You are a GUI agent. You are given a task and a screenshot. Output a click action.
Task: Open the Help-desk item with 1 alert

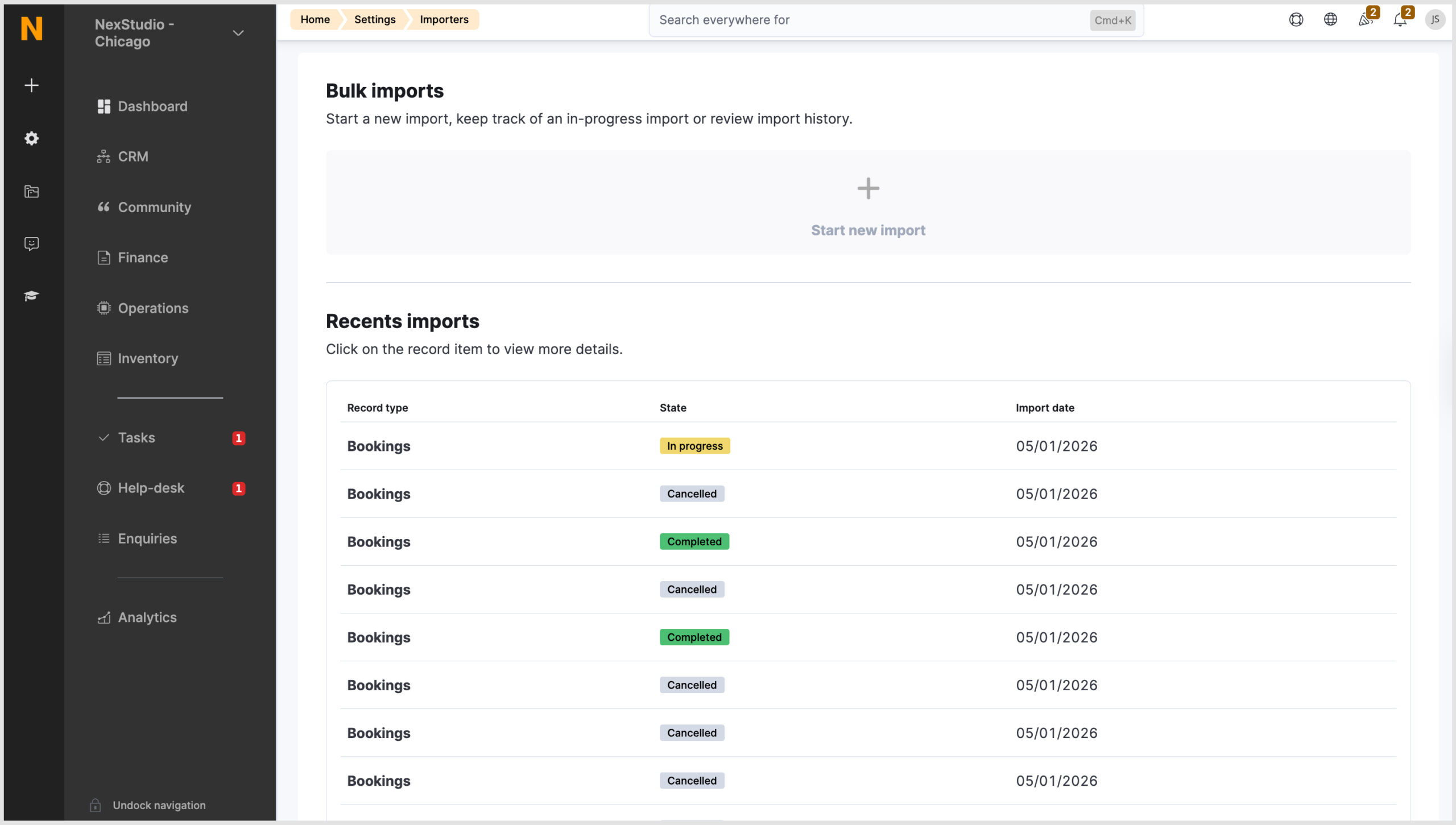[151, 487]
